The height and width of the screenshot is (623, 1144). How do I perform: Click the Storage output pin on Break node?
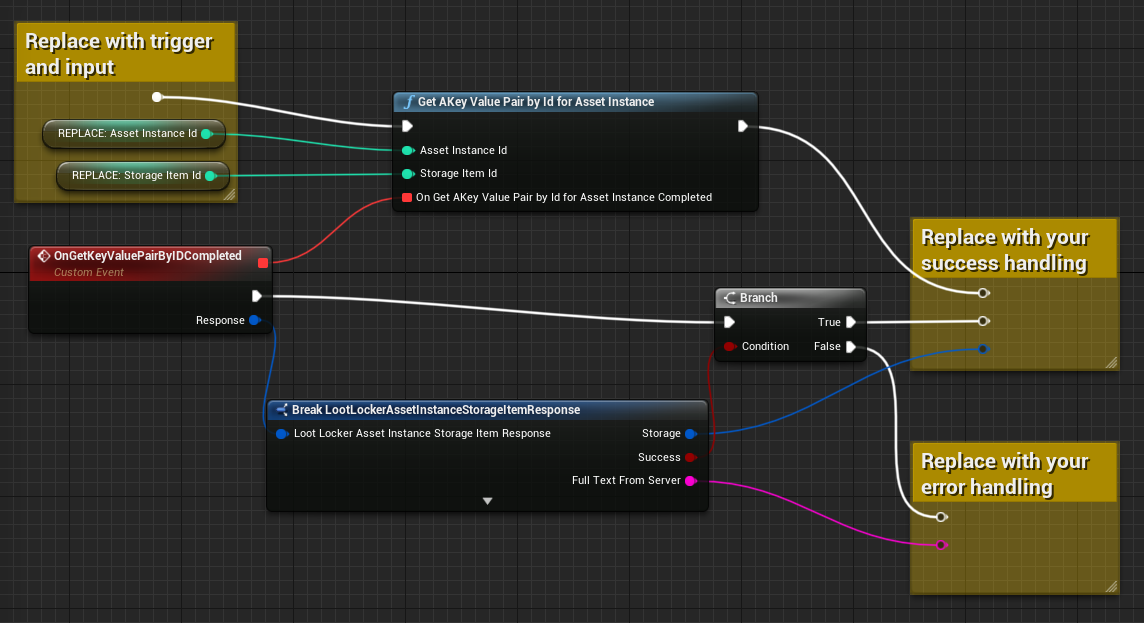point(691,434)
